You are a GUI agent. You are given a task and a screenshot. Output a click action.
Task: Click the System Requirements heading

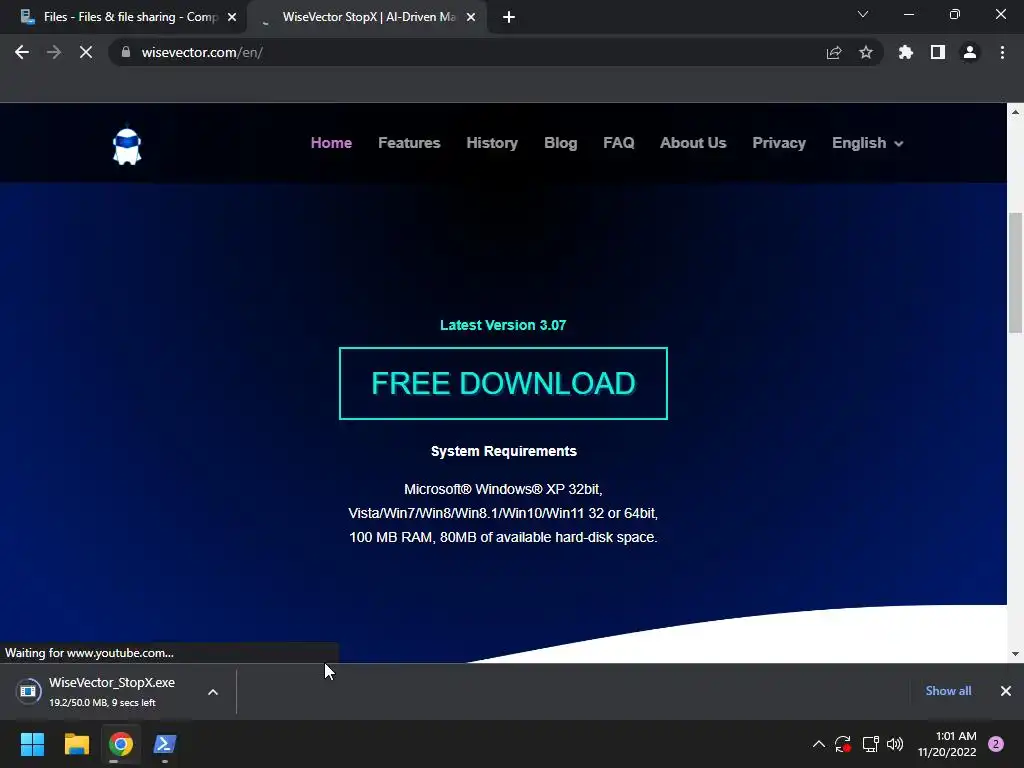[504, 451]
